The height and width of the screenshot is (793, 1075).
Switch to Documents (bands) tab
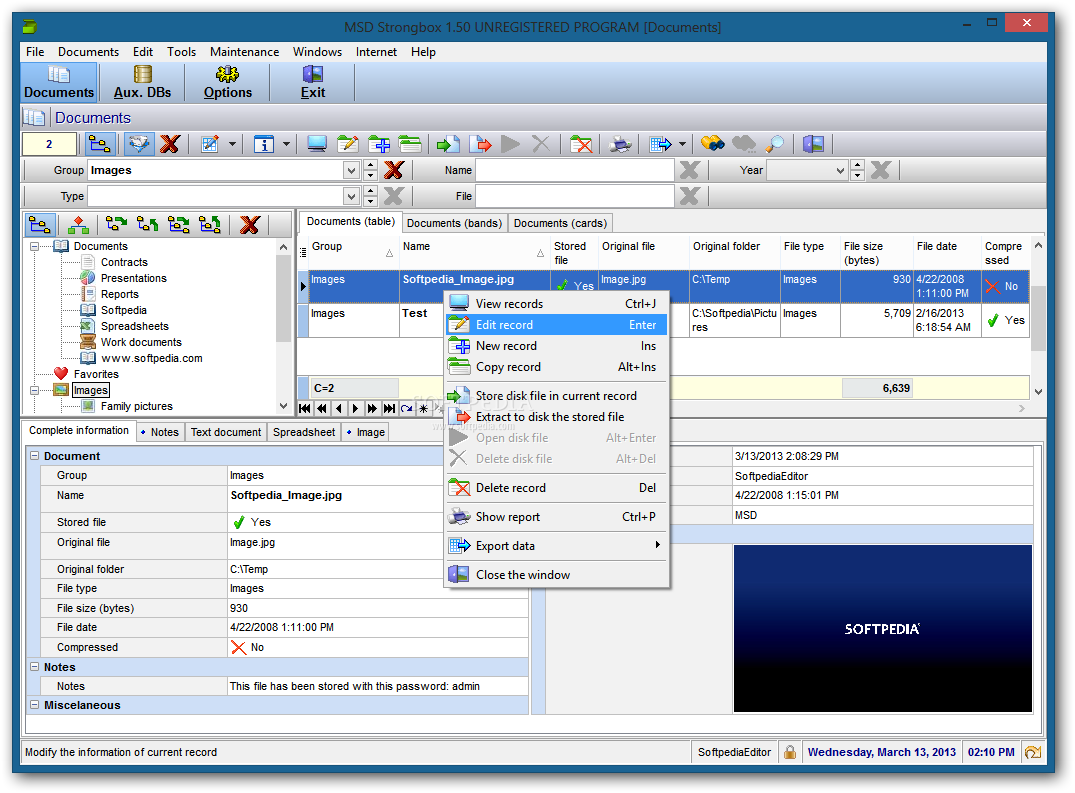tap(455, 223)
